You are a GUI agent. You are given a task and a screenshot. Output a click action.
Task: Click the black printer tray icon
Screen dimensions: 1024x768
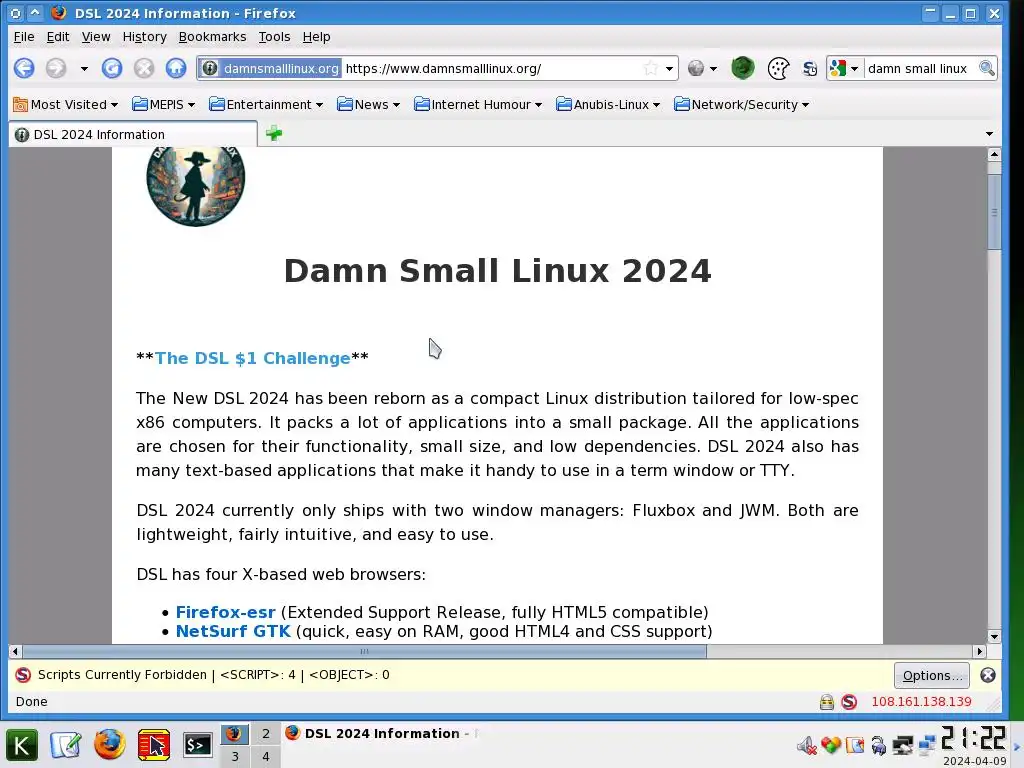tap(903, 745)
